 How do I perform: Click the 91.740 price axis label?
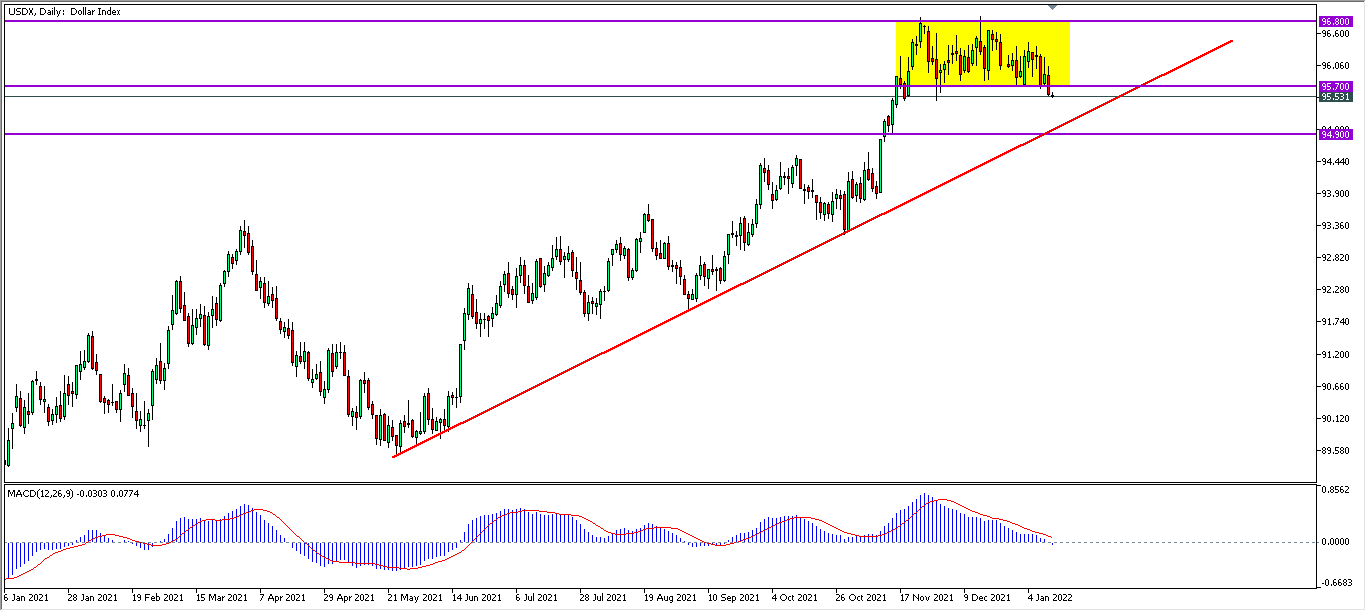coord(1338,321)
